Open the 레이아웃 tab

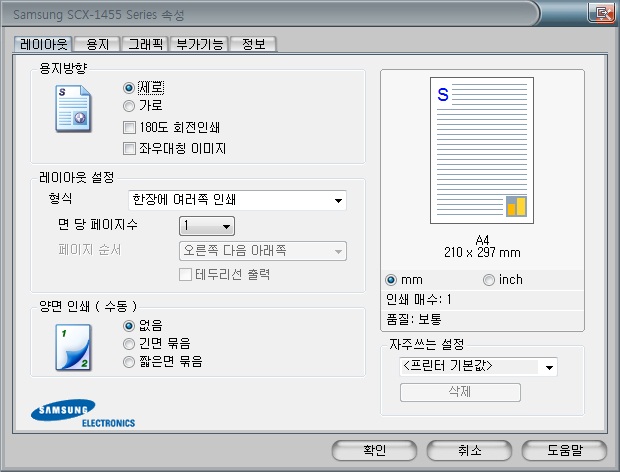(x=43, y=44)
